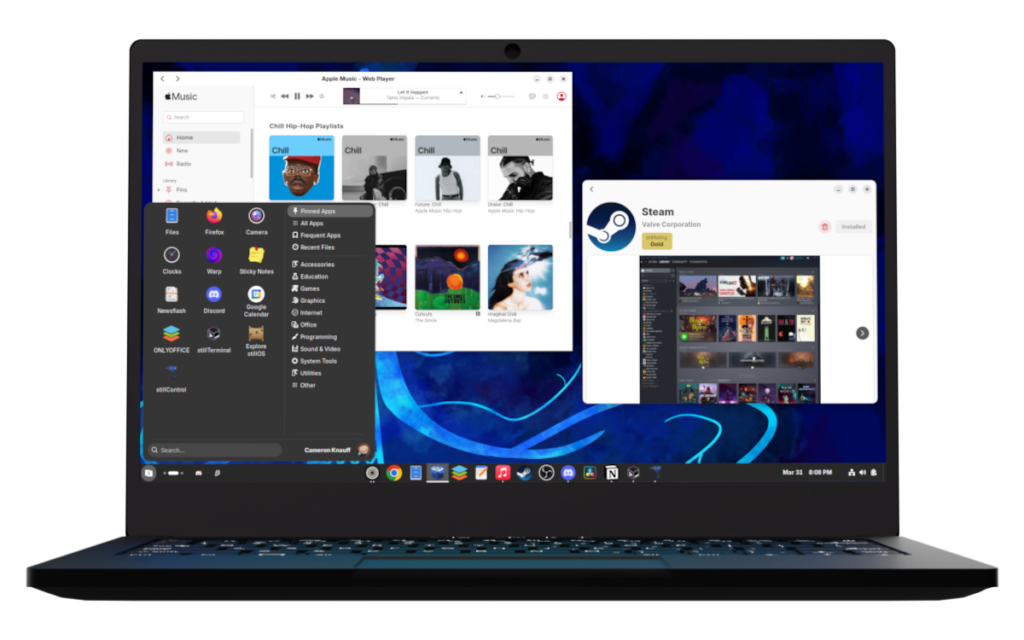This screenshot has width=1024, height=640.
Task: Click the Installed button on the Steam page
Action: coord(853,227)
